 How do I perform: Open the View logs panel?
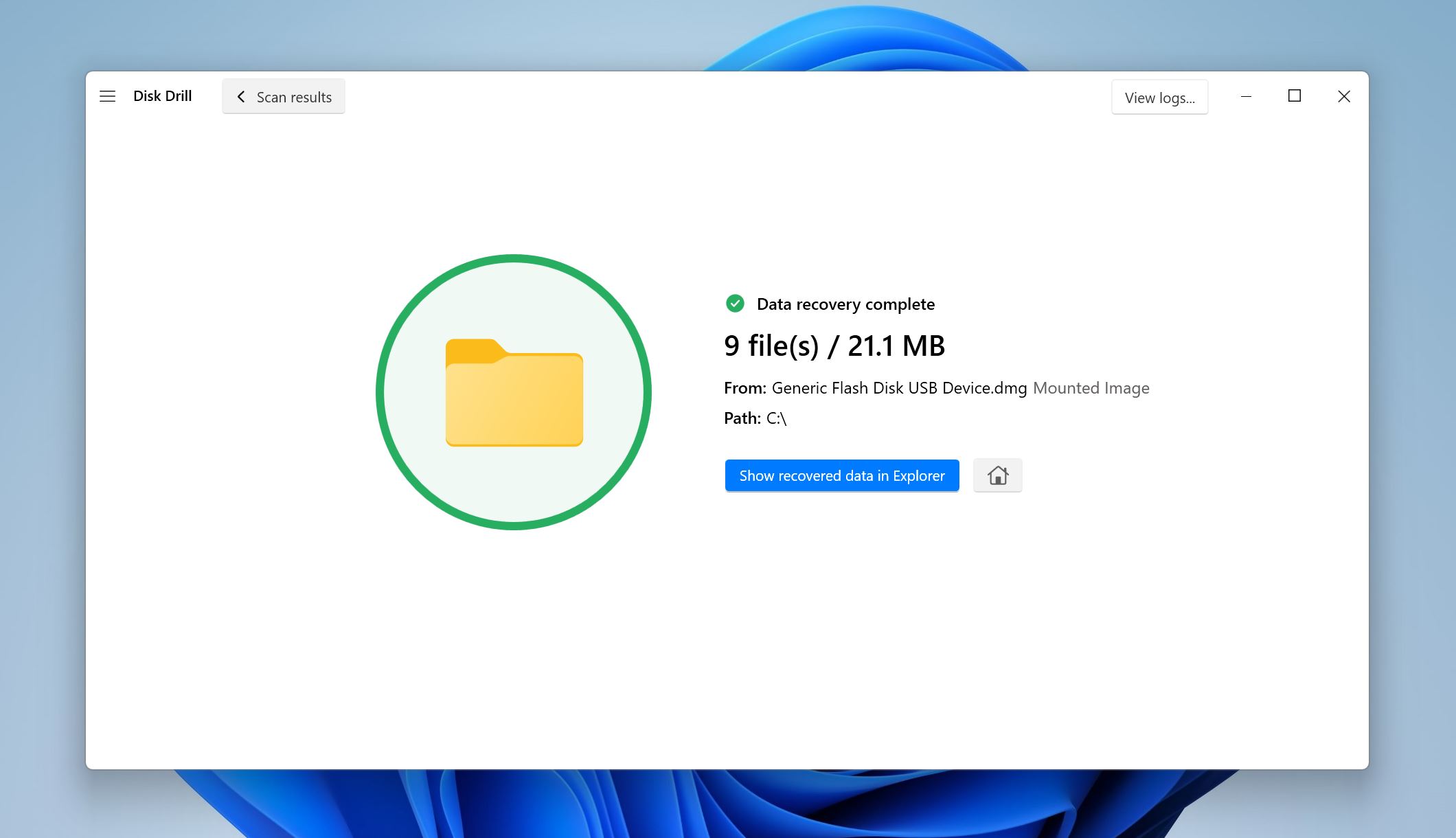pyautogui.click(x=1159, y=96)
